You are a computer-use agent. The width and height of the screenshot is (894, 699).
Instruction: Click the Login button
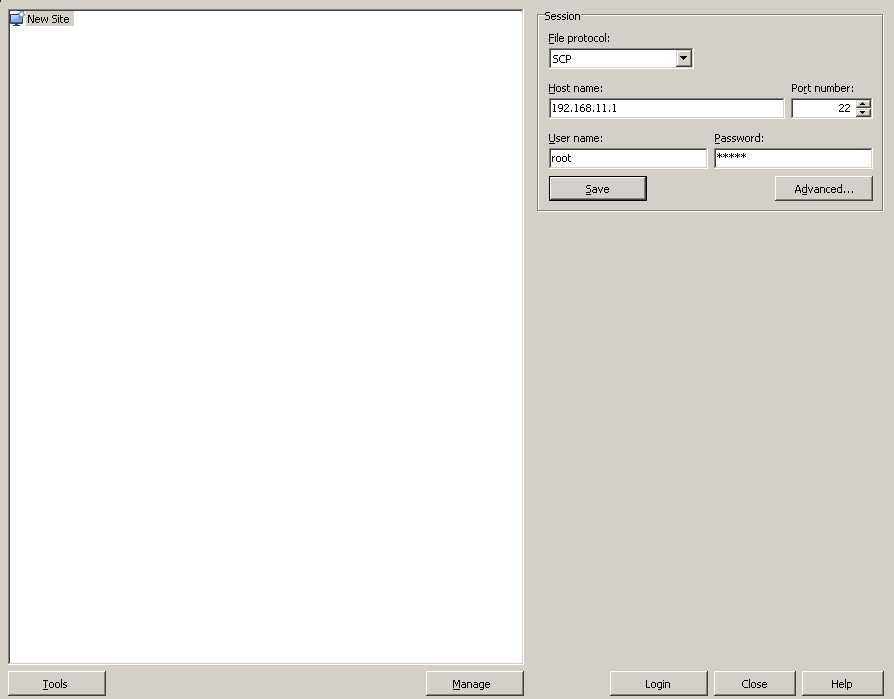658,684
